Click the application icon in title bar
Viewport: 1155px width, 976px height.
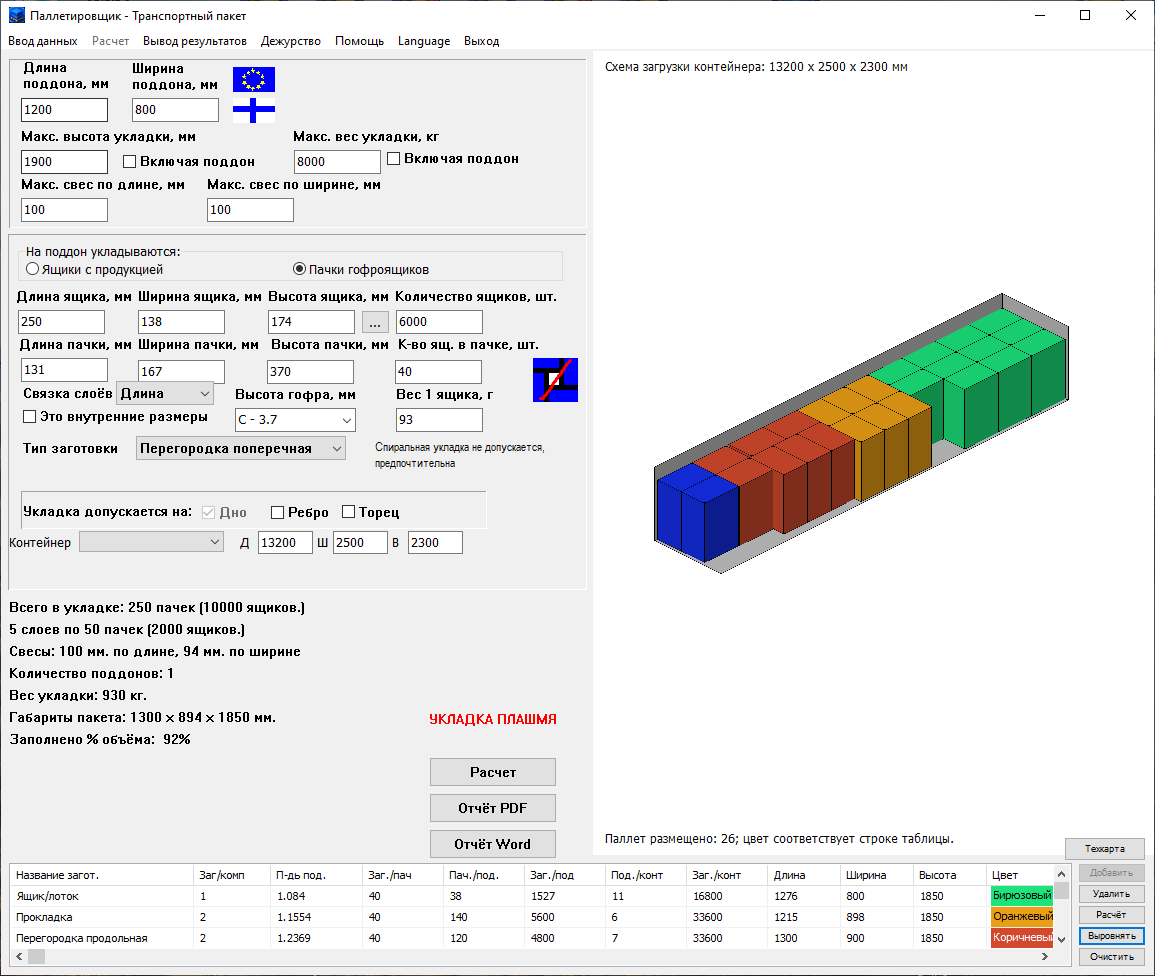click(16, 15)
